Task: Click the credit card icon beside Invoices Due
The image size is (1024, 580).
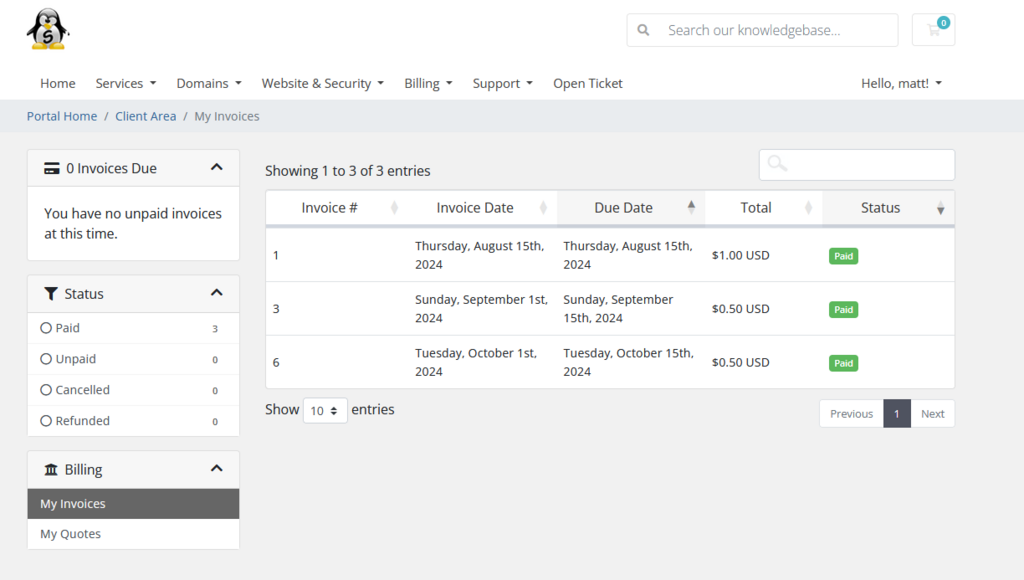Action: pos(52,168)
